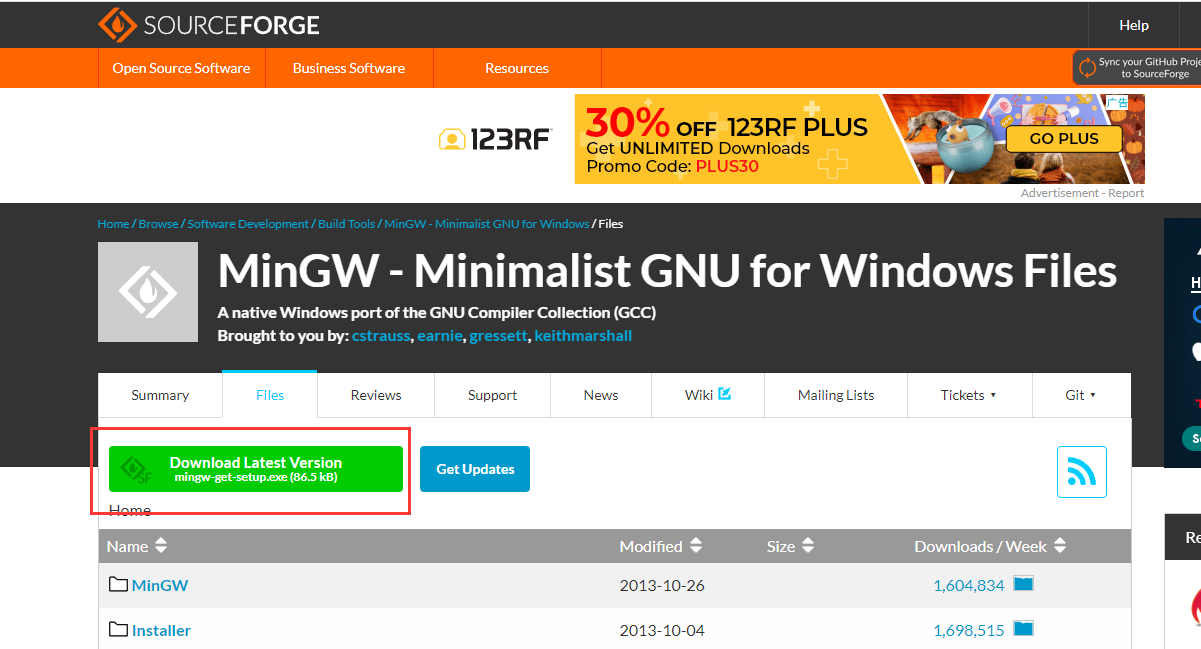Click the Advertisement - Report link
Image resolution: width=1201 pixels, height=649 pixels.
(x=1083, y=193)
